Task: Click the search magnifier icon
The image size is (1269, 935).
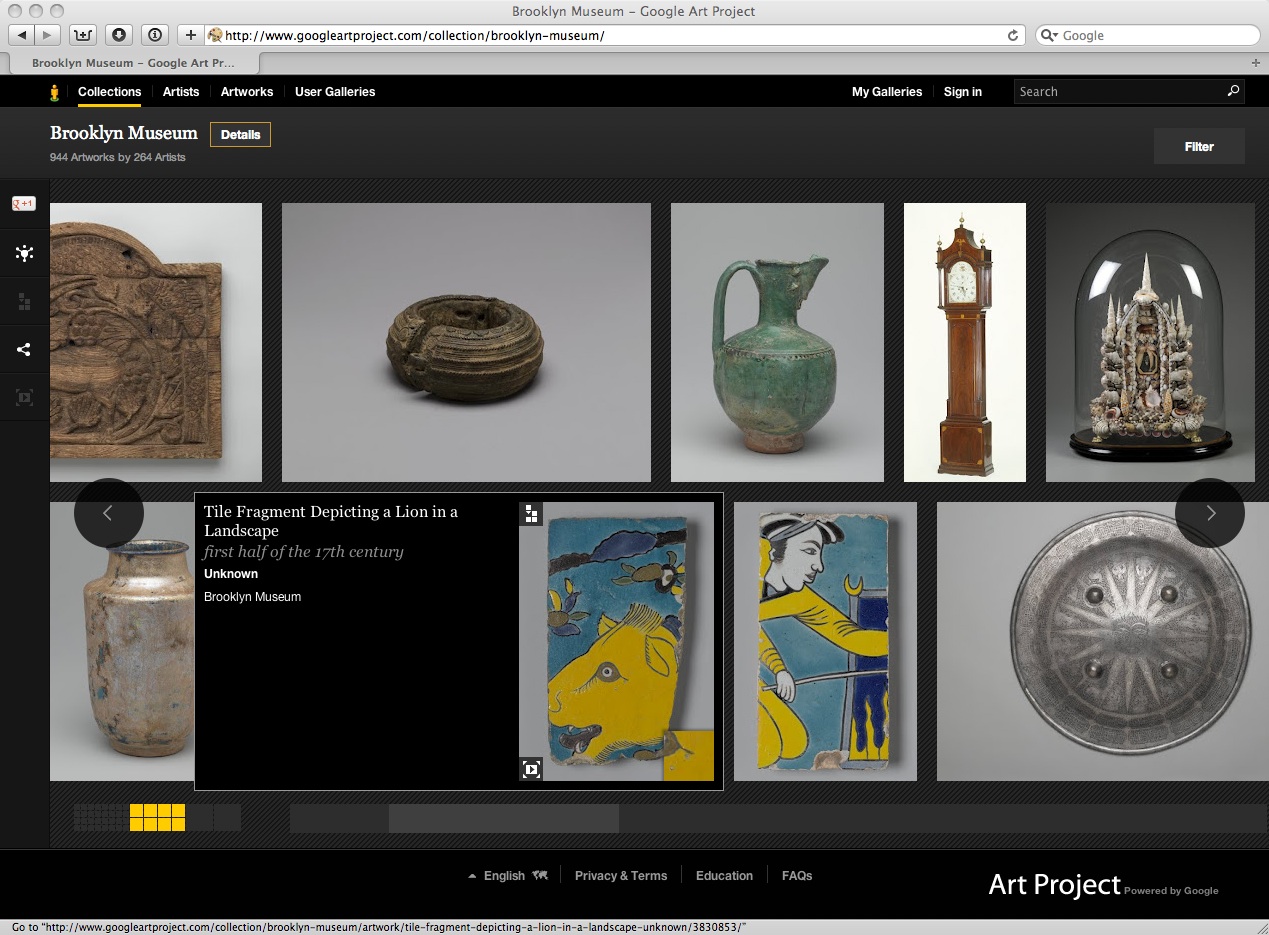Action: click(1233, 91)
